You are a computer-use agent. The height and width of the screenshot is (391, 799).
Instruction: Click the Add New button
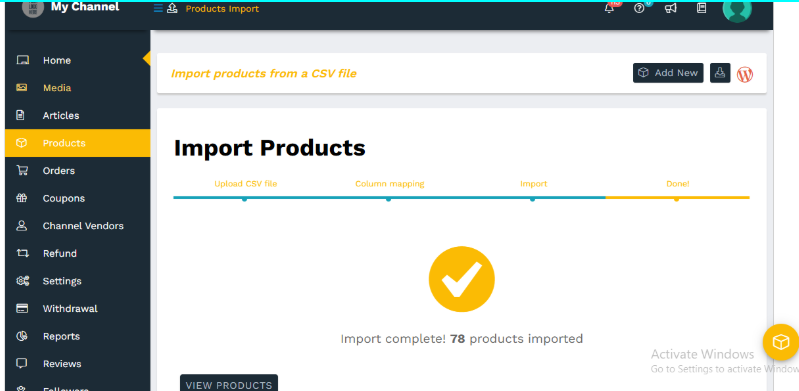point(668,73)
